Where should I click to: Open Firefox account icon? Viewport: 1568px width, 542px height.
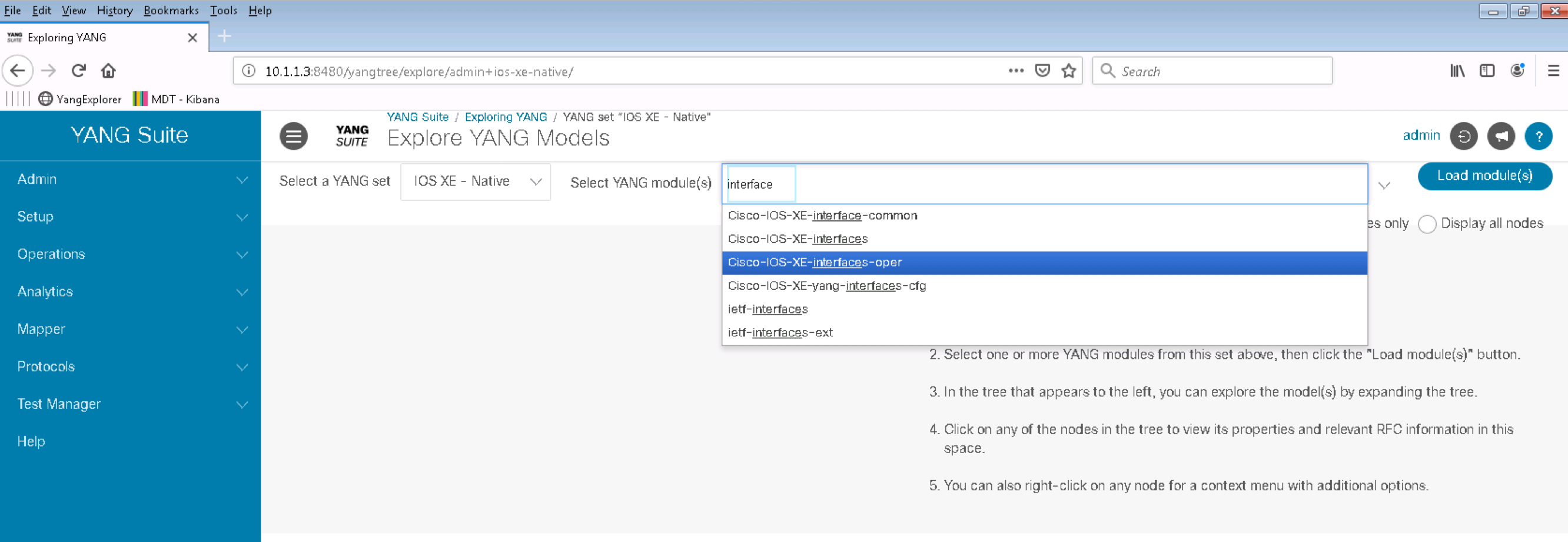pyautogui.click(x=1518, y=71)
